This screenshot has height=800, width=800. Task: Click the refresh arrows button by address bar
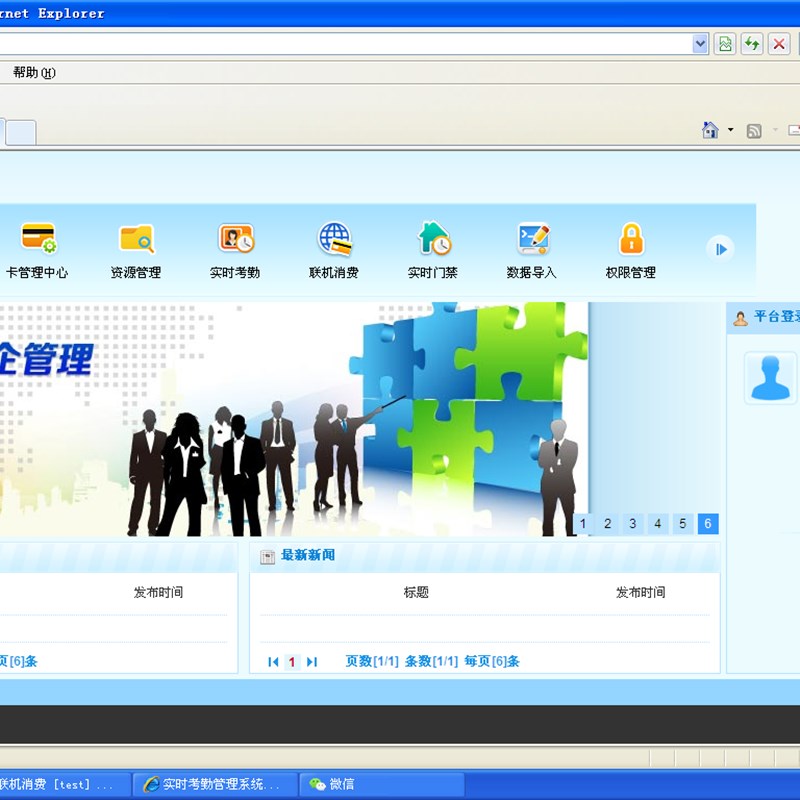tap(752, 44)
